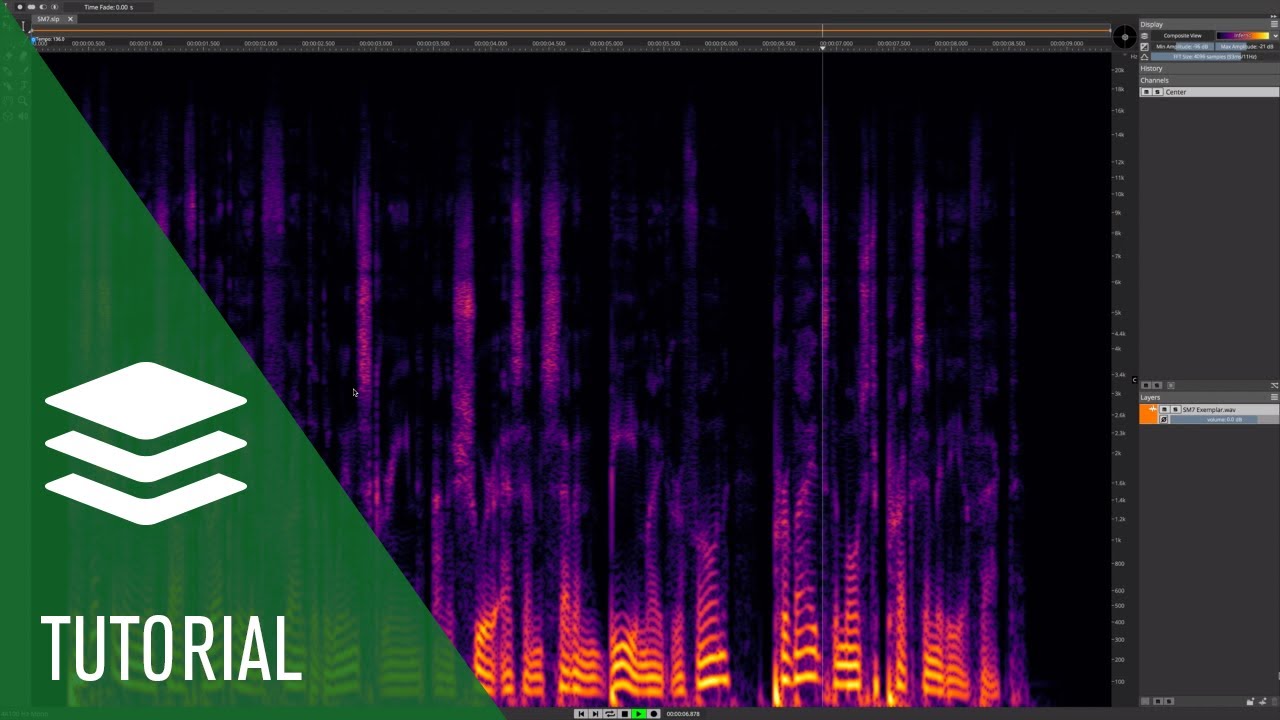Open the Inferno colormap dropdown arrow
1280x720 pixels.
point(1274,36)
